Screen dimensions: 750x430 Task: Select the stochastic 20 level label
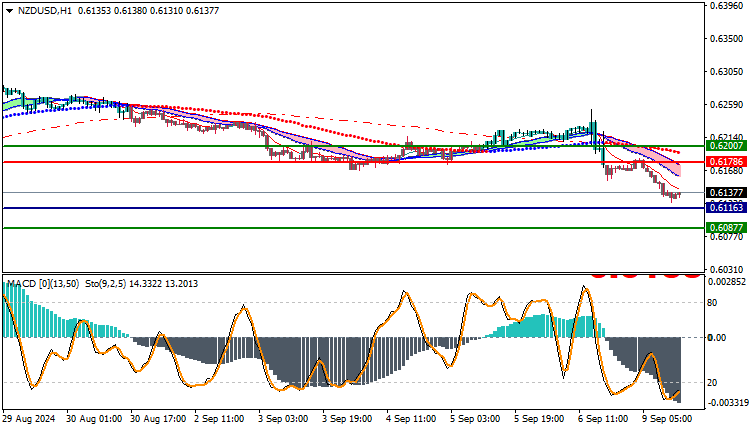point(712,383)
